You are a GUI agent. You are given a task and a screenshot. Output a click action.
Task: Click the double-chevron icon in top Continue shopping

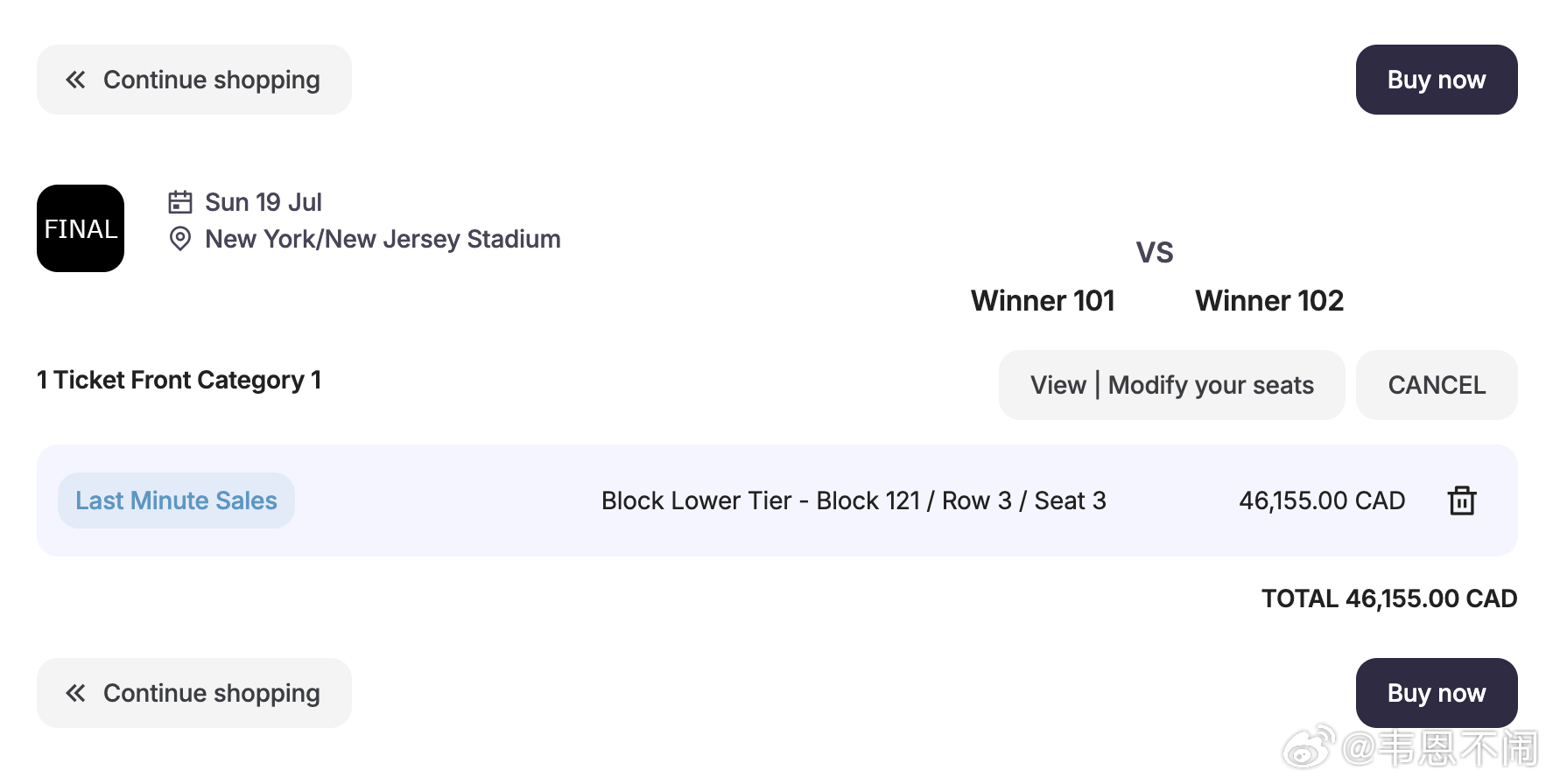[x=75, y=80]
